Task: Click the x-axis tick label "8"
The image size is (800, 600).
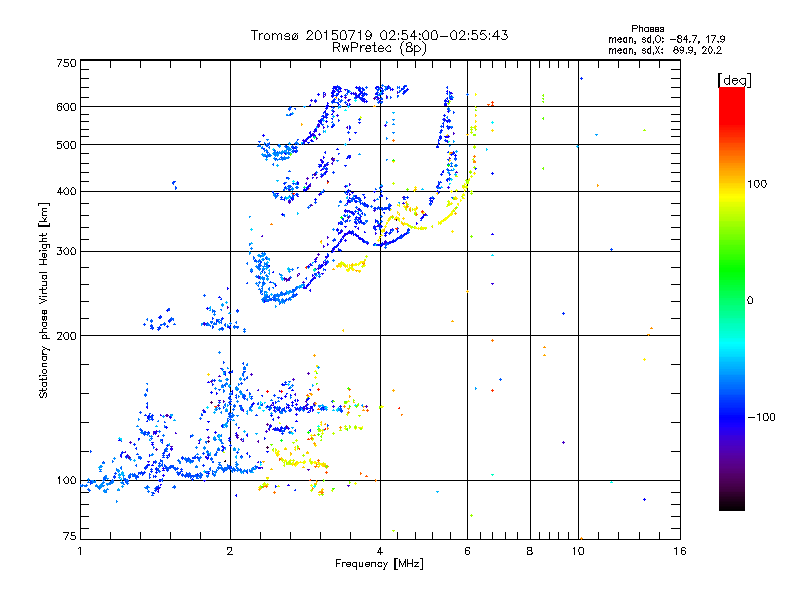Action: (530, 551)
